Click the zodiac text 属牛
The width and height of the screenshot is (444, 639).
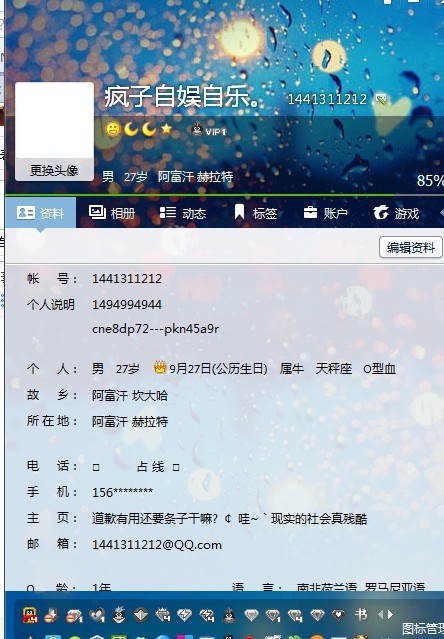coord(292,369)
